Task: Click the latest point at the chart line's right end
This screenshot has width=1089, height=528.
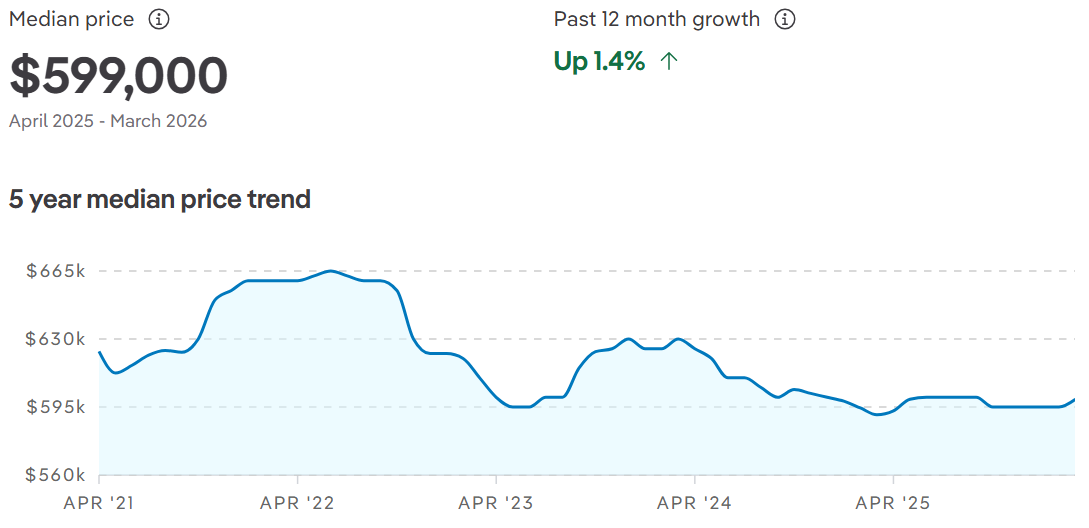Action: [x=1074, y=399]
